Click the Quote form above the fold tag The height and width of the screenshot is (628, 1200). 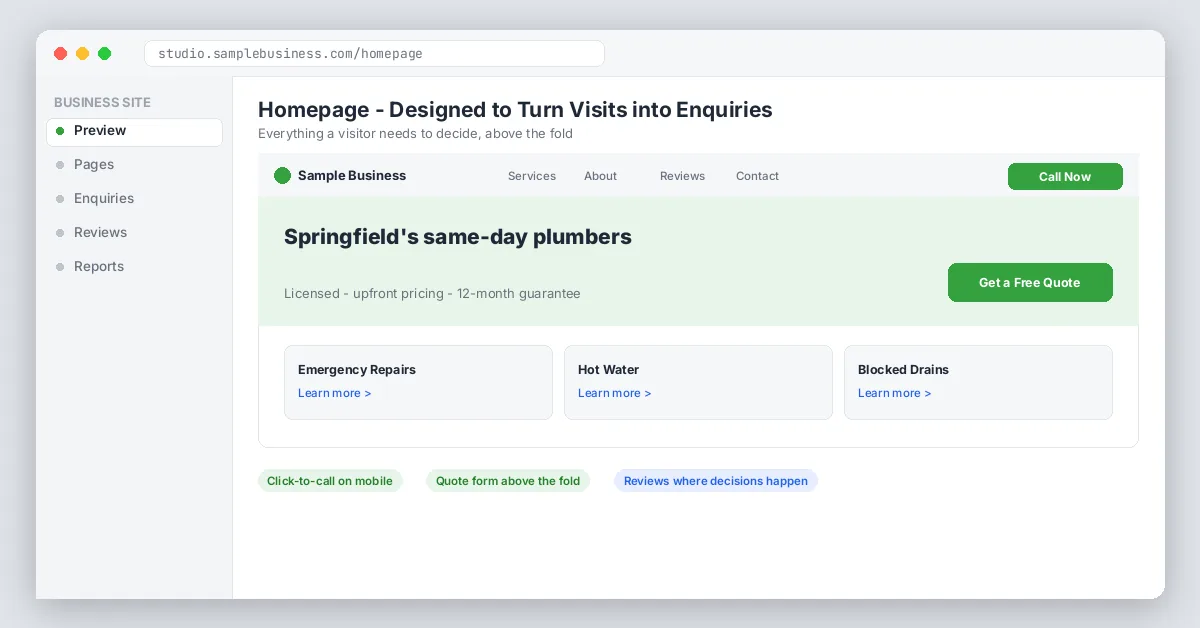point(508,481)
